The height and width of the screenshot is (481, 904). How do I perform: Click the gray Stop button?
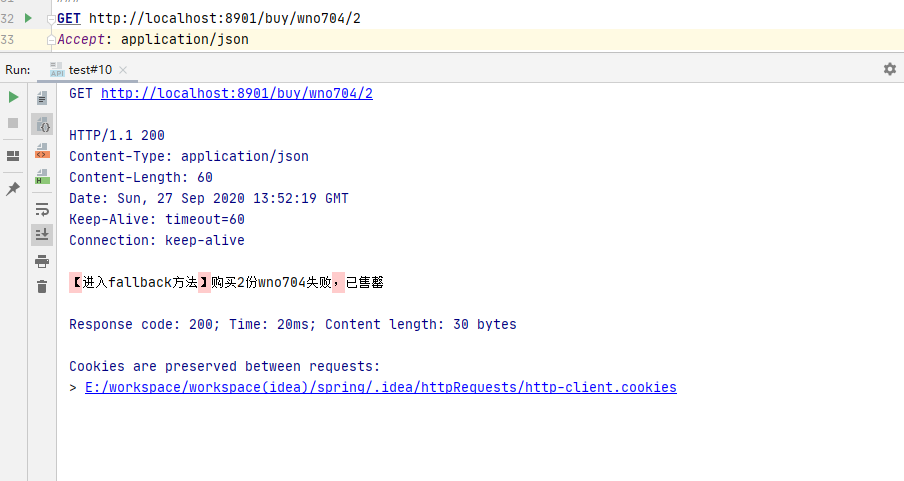(13, 123)
